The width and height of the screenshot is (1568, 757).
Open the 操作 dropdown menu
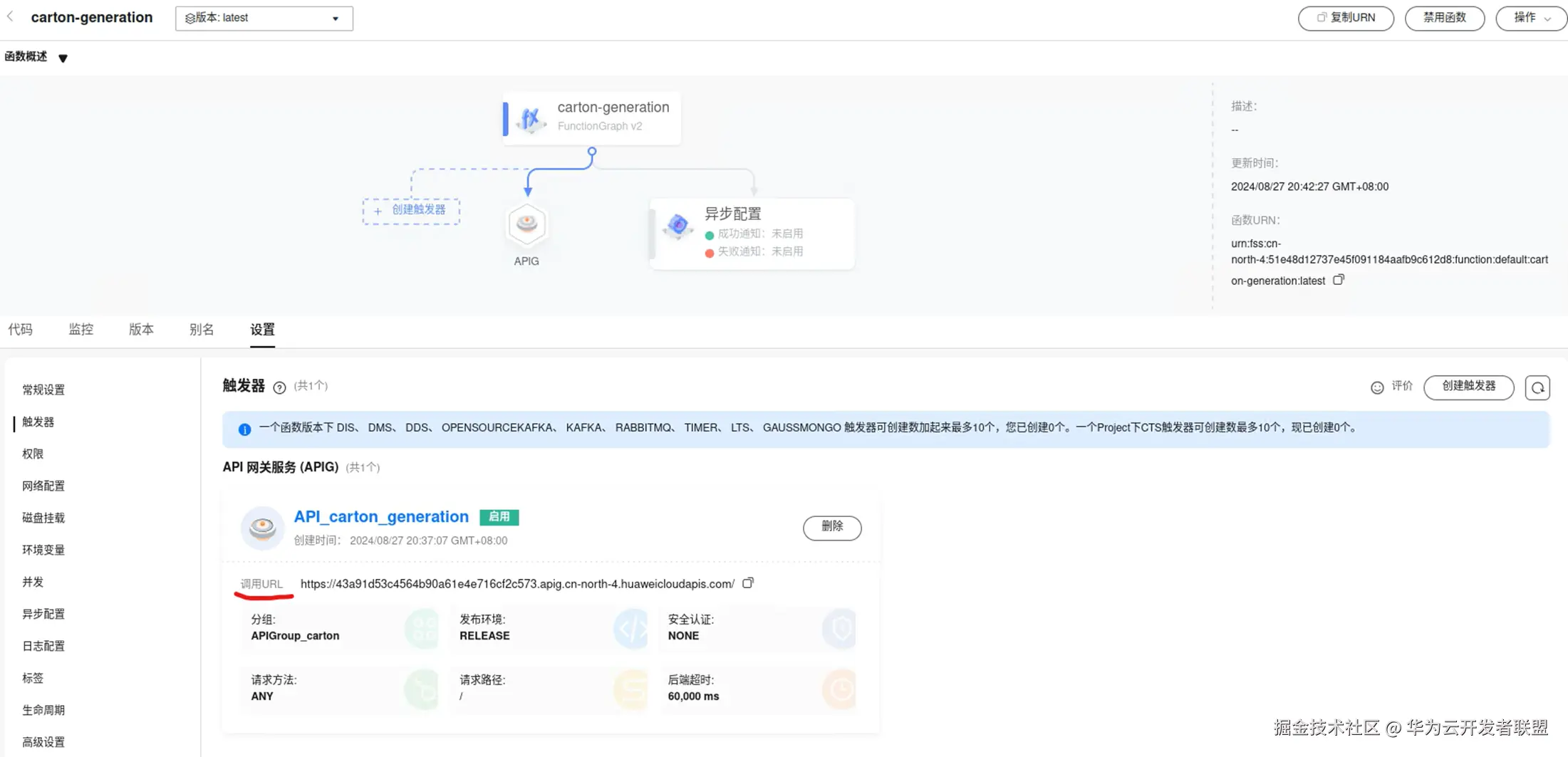(1530, 18)
